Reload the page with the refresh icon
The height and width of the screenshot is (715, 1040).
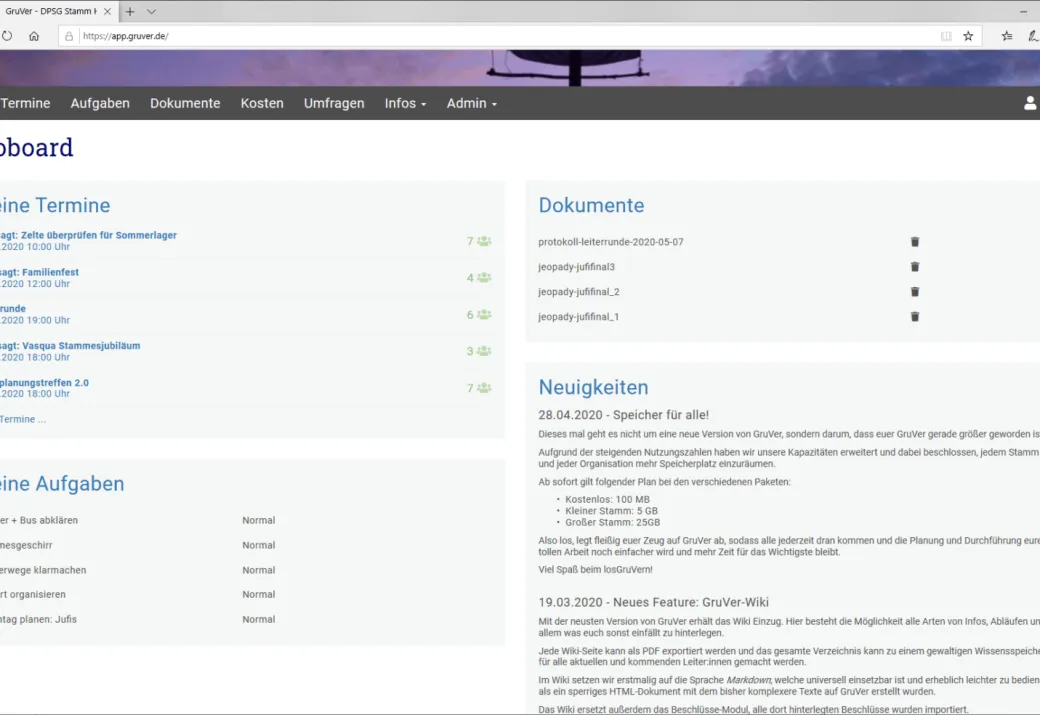(x=7, y=36)
